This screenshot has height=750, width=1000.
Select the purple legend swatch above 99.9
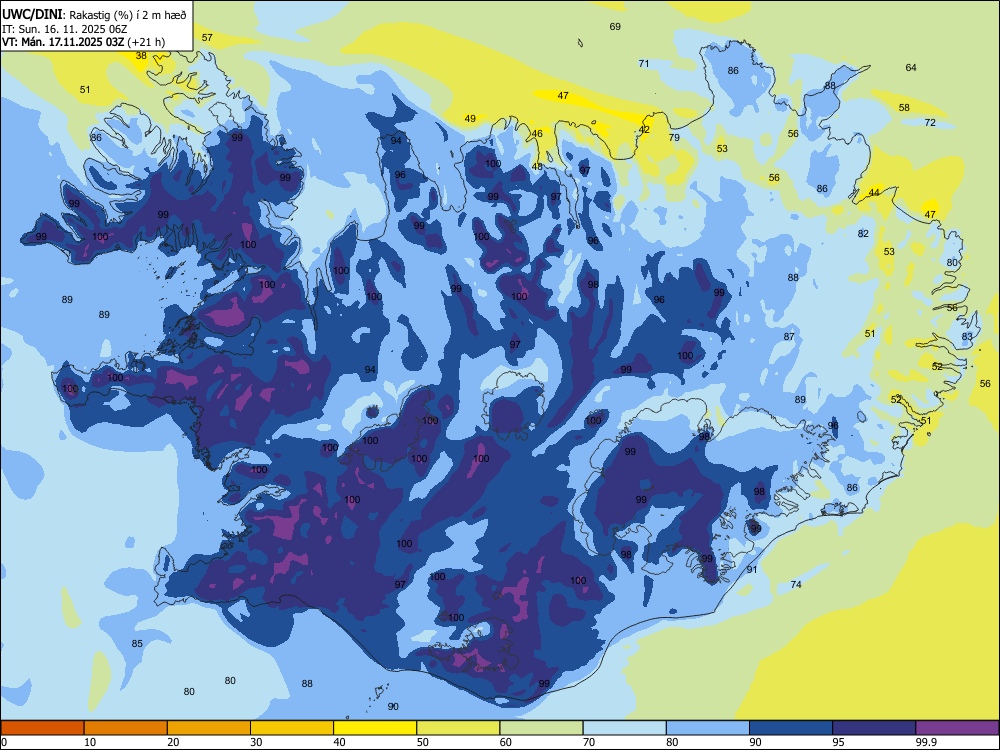coord(957,728)
